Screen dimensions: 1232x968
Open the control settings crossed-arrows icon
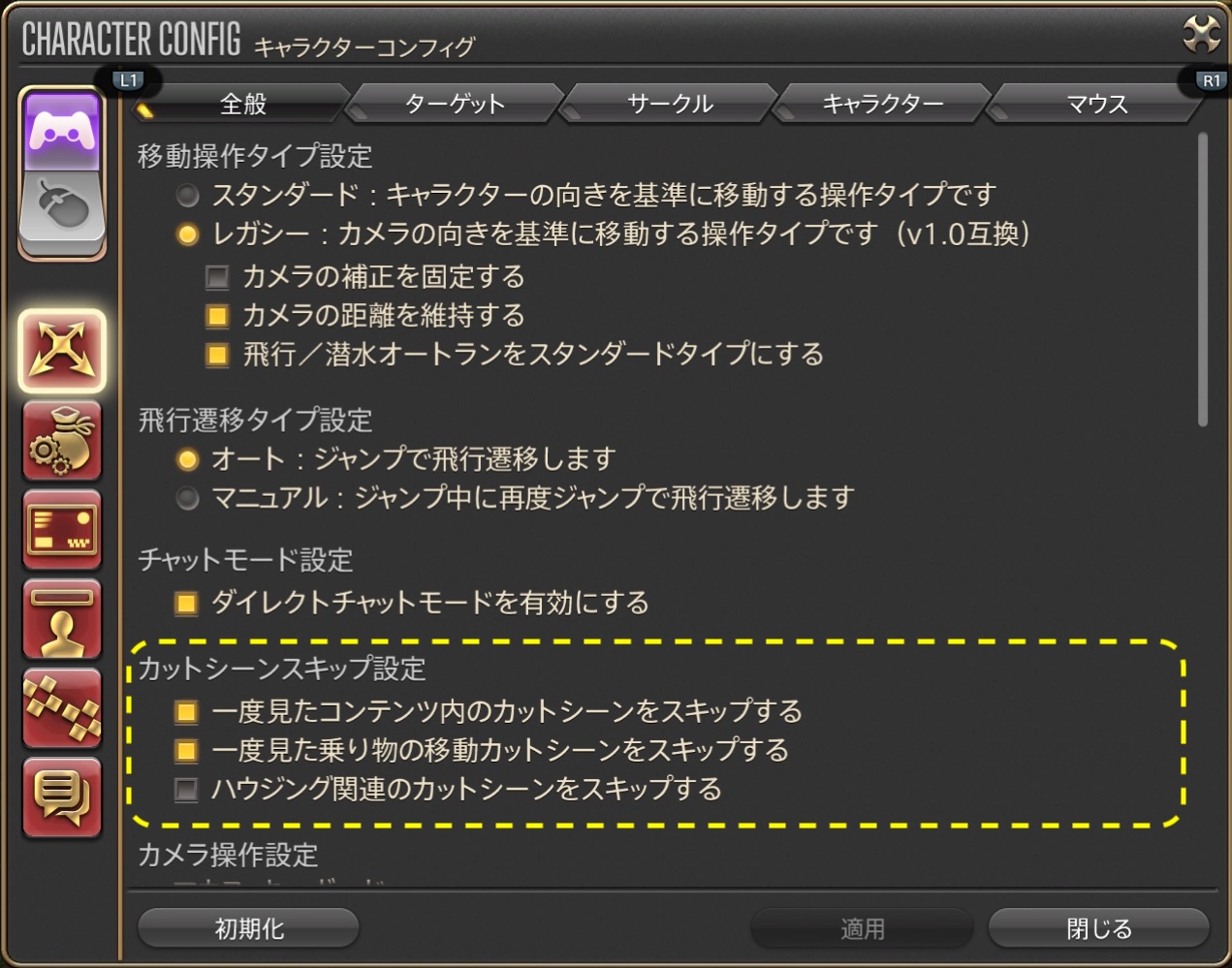(x=62, y=351)
